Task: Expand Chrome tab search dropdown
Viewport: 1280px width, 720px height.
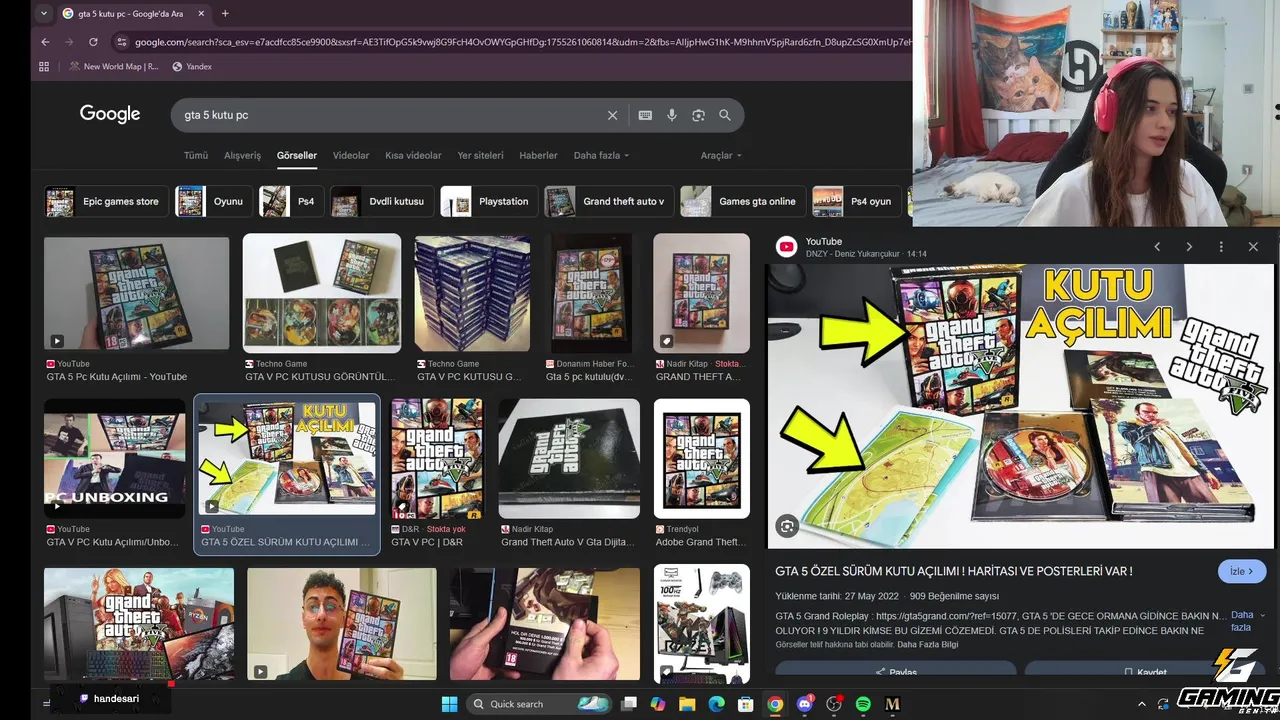Action: click(42, 14)
